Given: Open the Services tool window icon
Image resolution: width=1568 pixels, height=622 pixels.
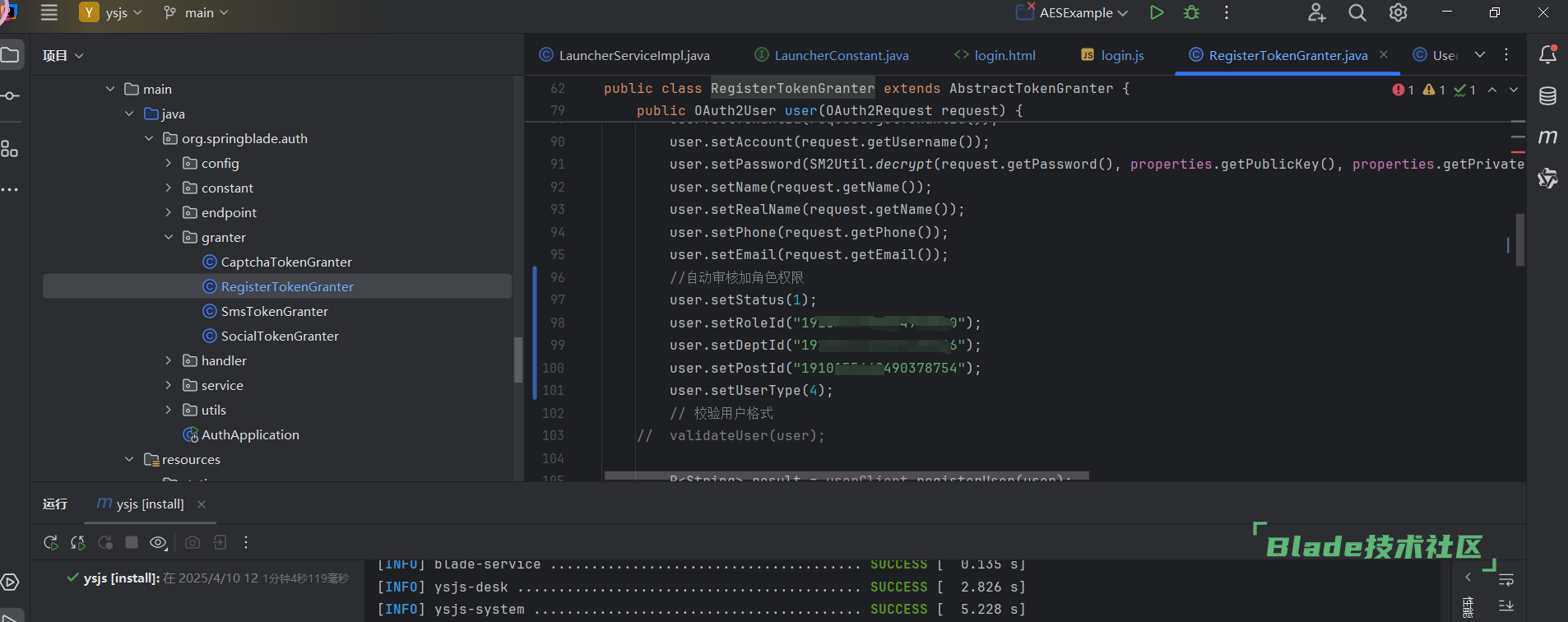Looking at the screenshot, I should [x=10, y=583].
